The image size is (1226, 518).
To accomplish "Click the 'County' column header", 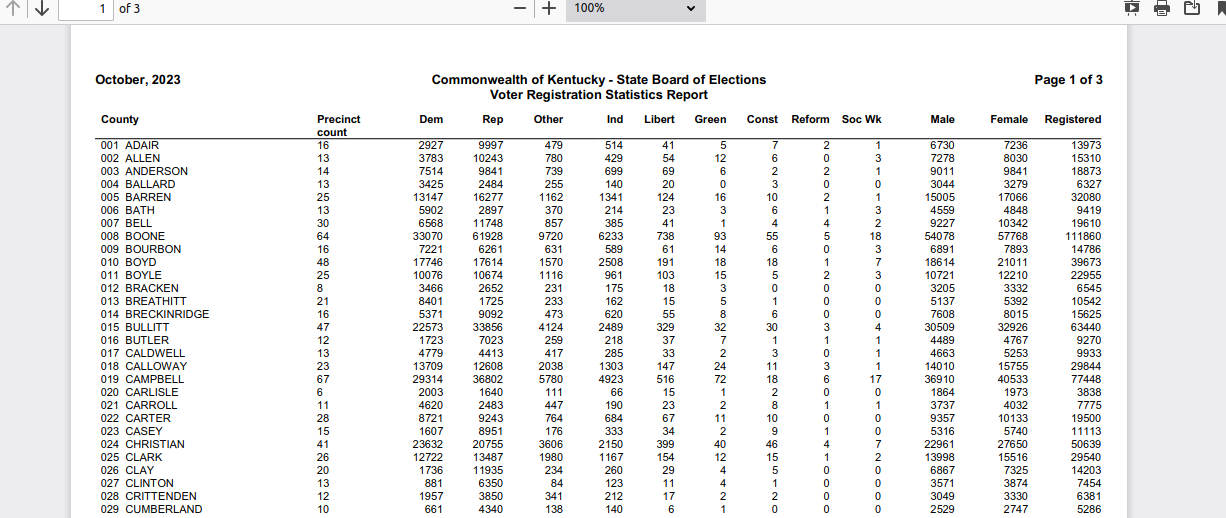I will point(120,119).
